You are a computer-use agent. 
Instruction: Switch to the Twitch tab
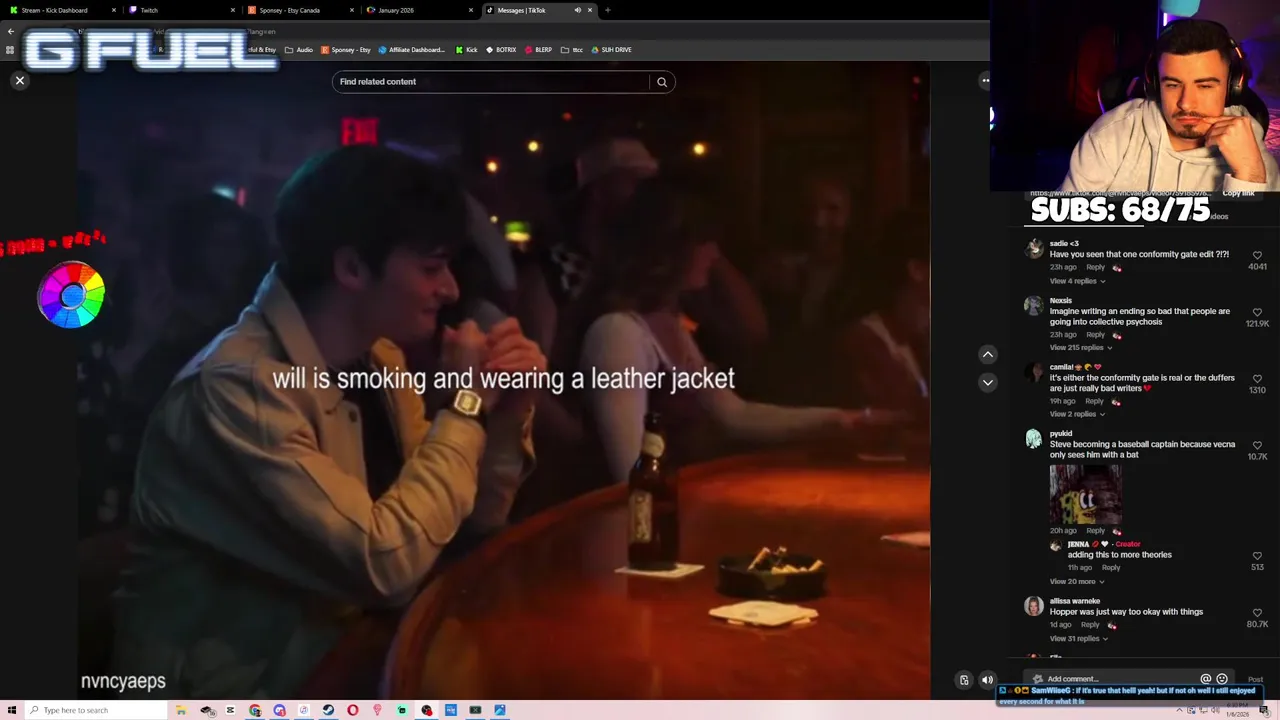pos(180,10)
